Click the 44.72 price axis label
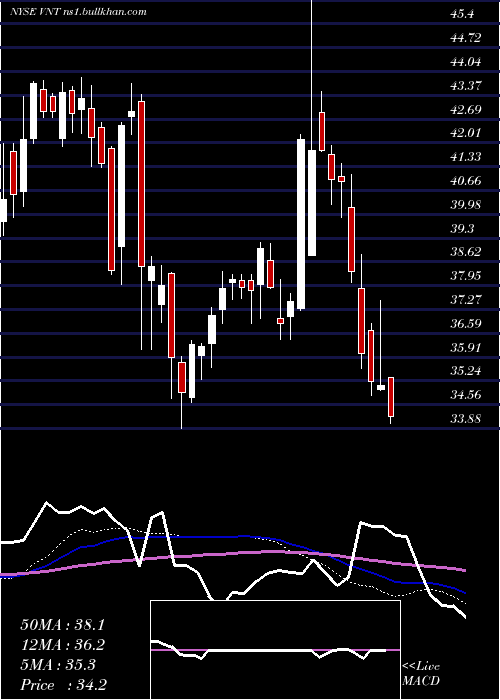The image size is (500, 700). (x=466, y=38)
